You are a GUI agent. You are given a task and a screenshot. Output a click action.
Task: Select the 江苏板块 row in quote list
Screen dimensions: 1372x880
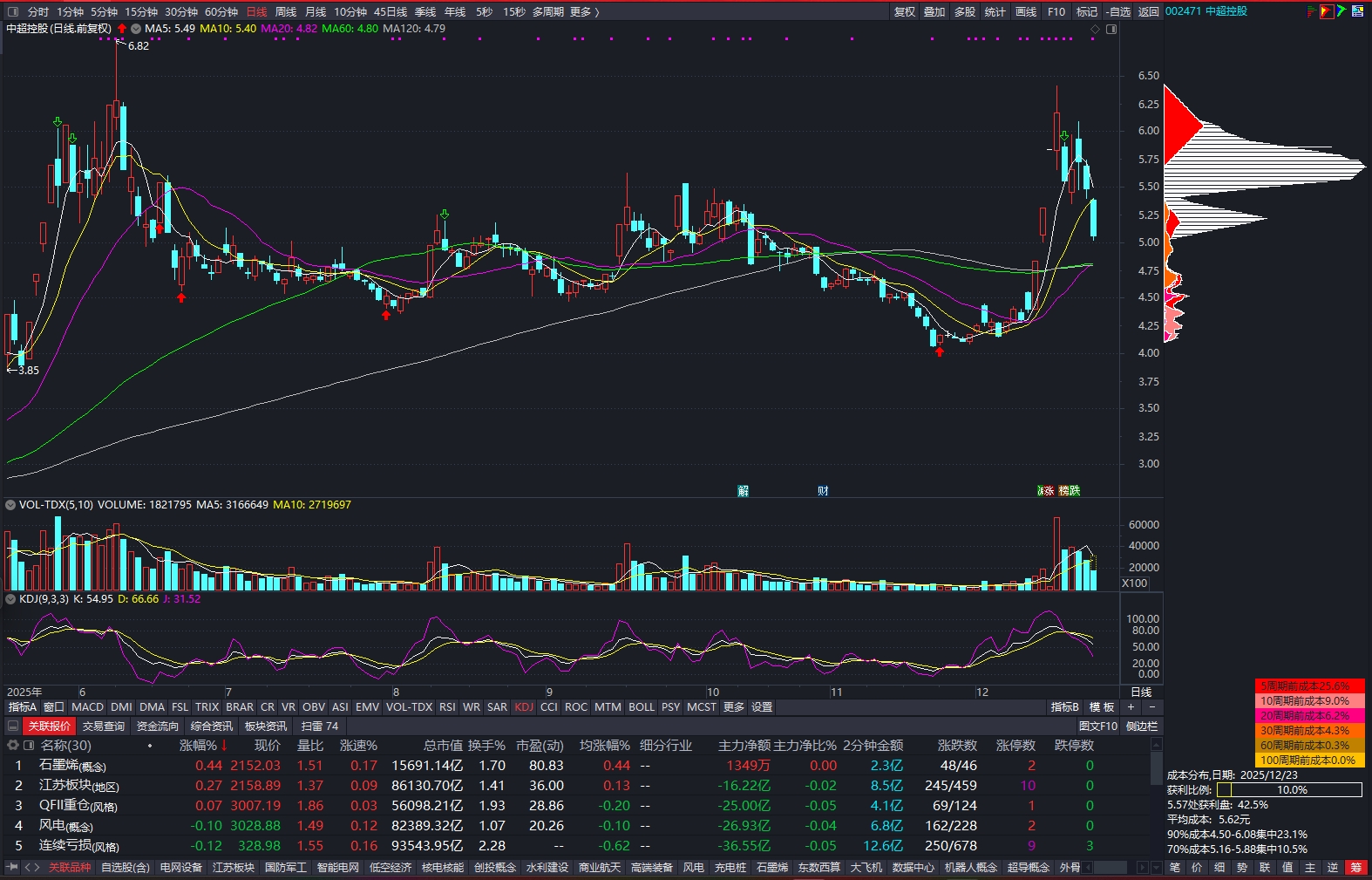pyautogui.click(x=575, y=786)
